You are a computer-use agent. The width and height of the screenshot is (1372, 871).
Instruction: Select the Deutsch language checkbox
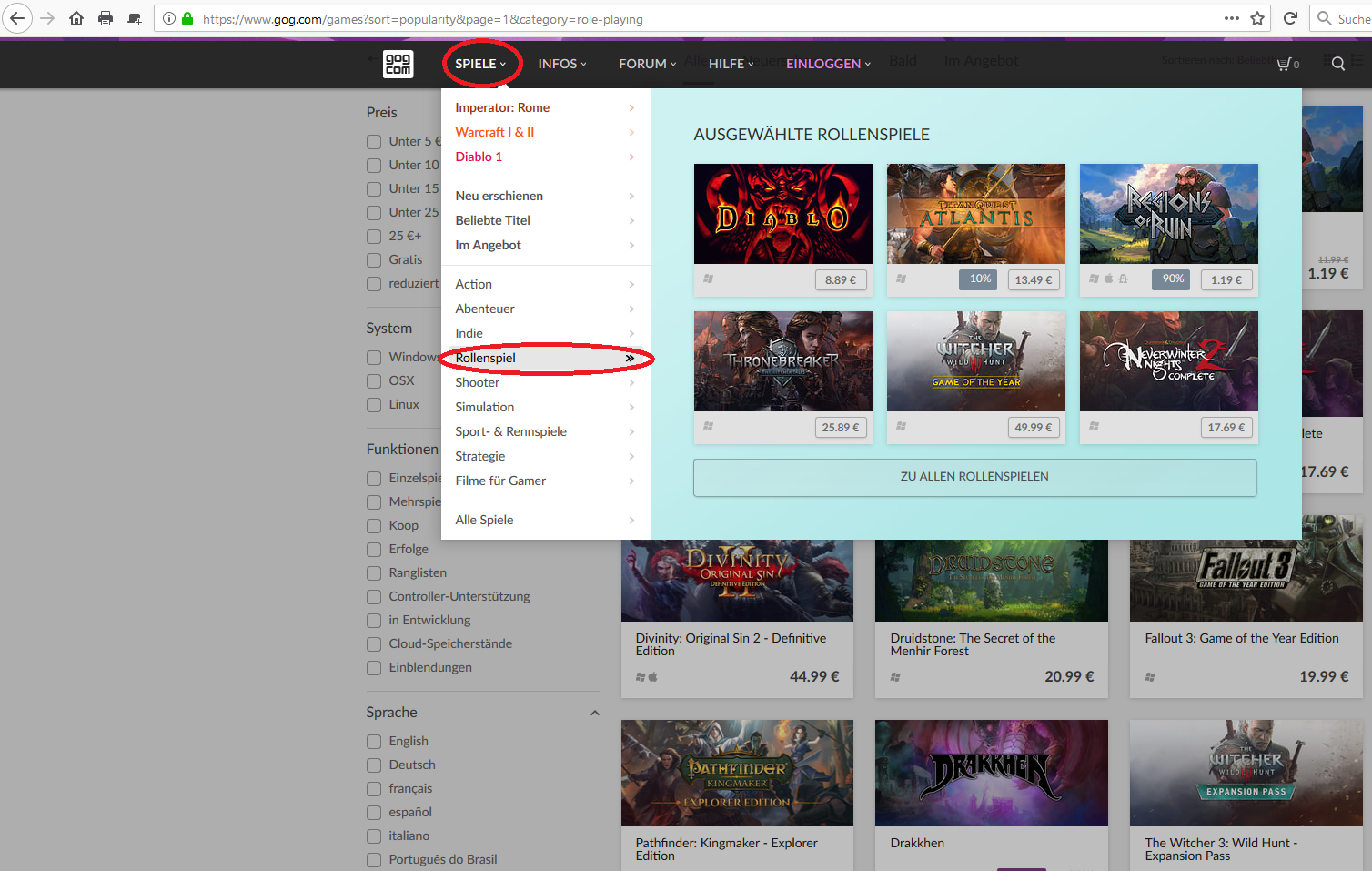[x=374, y=765]
